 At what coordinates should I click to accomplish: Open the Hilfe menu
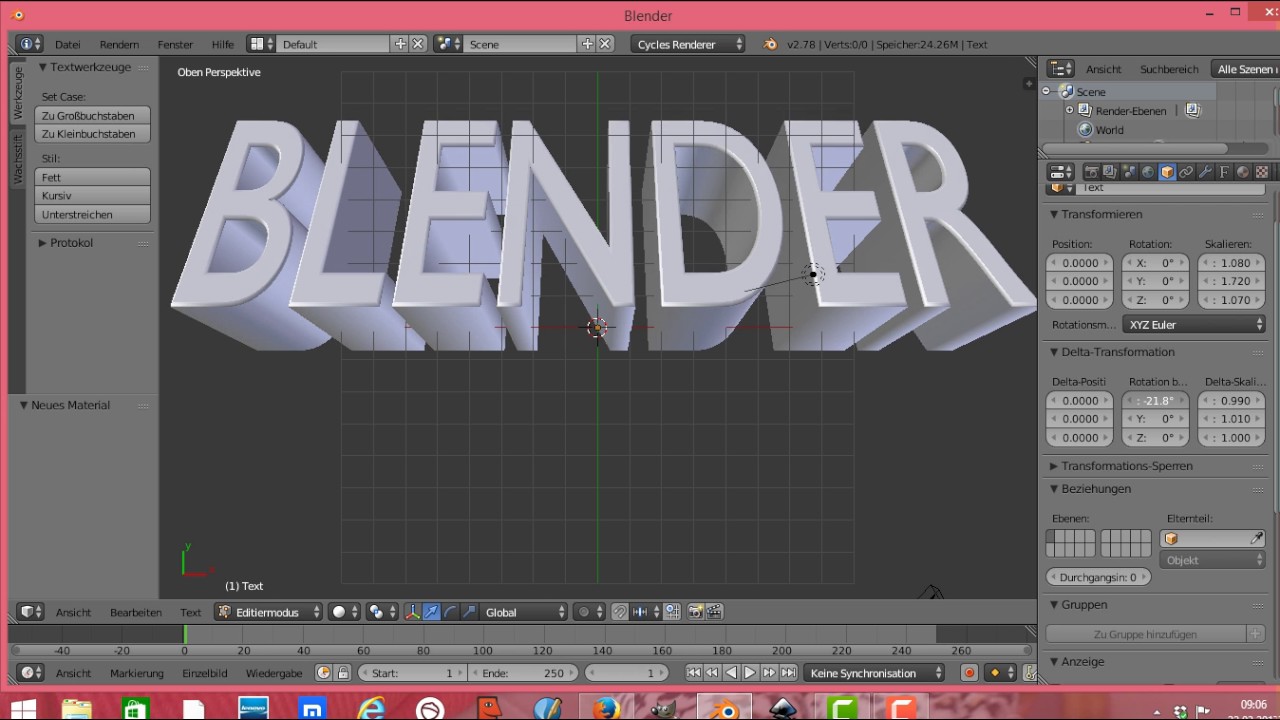click(222, 45)
